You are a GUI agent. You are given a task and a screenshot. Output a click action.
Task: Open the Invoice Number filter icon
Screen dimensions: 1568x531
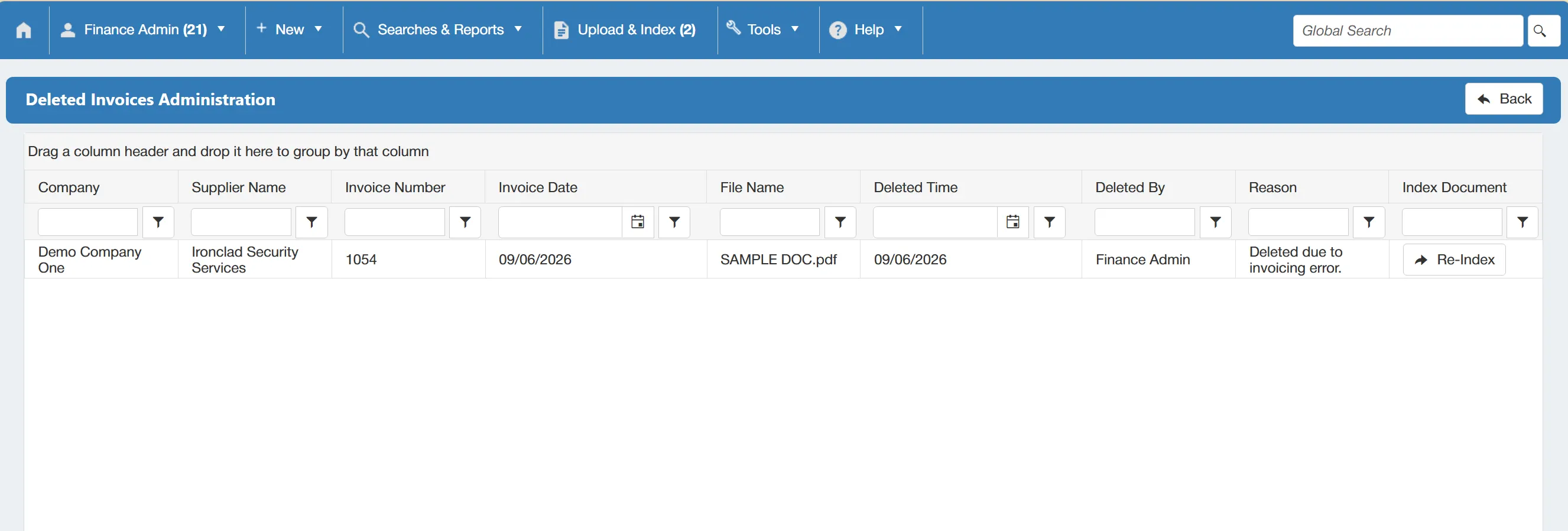click(465, 222)
